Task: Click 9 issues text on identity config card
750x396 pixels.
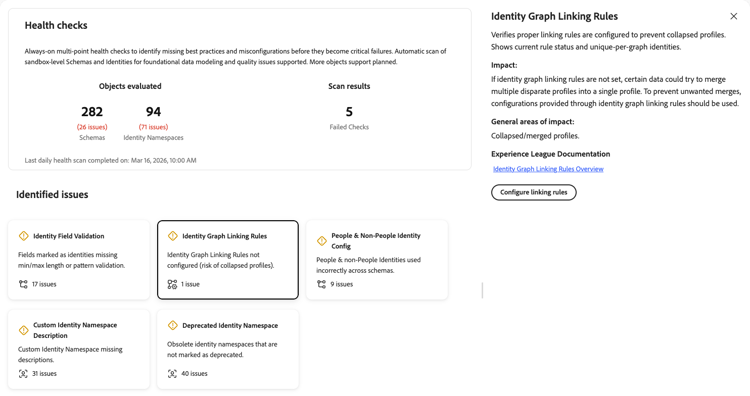Action: coord(342,284)
